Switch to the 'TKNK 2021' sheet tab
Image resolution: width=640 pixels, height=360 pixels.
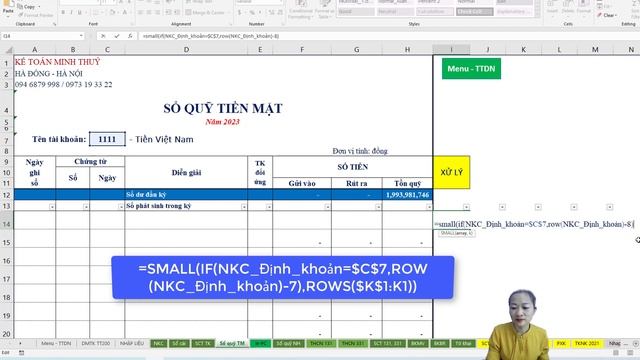click(587, 344)
